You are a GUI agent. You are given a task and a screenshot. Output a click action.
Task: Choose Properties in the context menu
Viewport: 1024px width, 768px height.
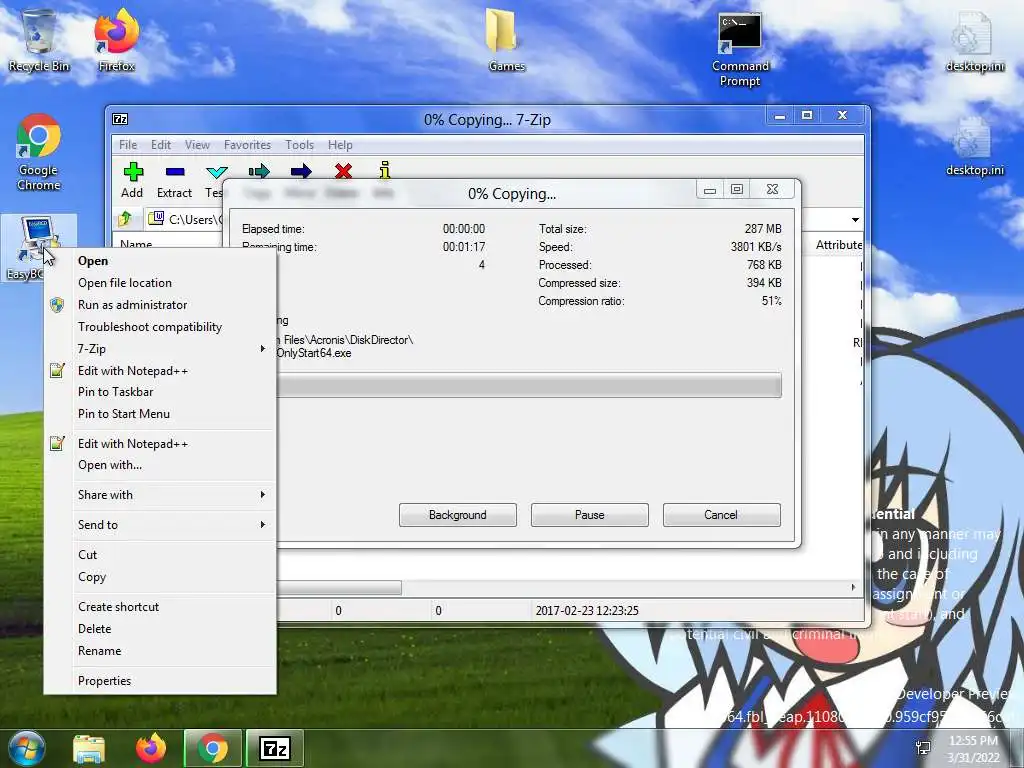click(x=160, y=681)
